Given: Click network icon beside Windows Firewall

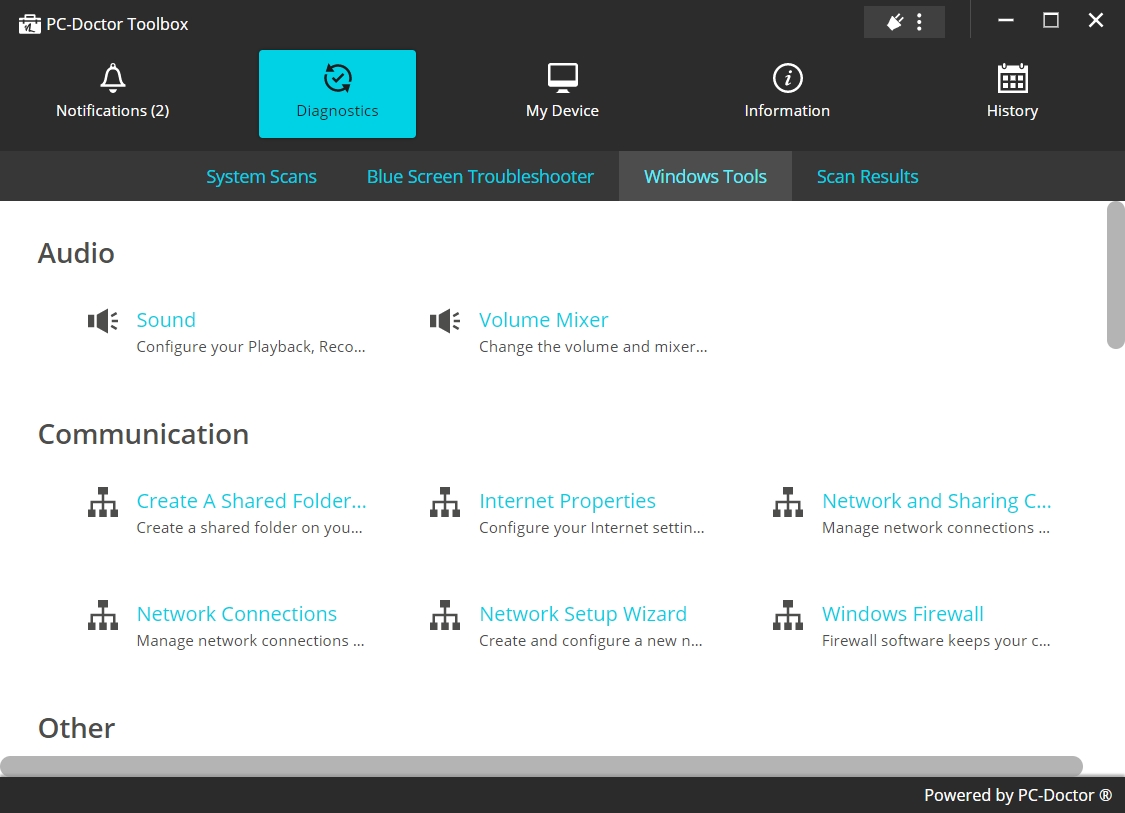Looking at the screenshot, I should tap(788, 615).
